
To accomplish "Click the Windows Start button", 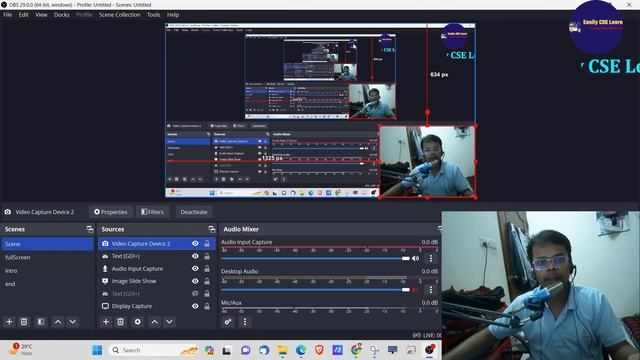I will [x=97, y=350].
